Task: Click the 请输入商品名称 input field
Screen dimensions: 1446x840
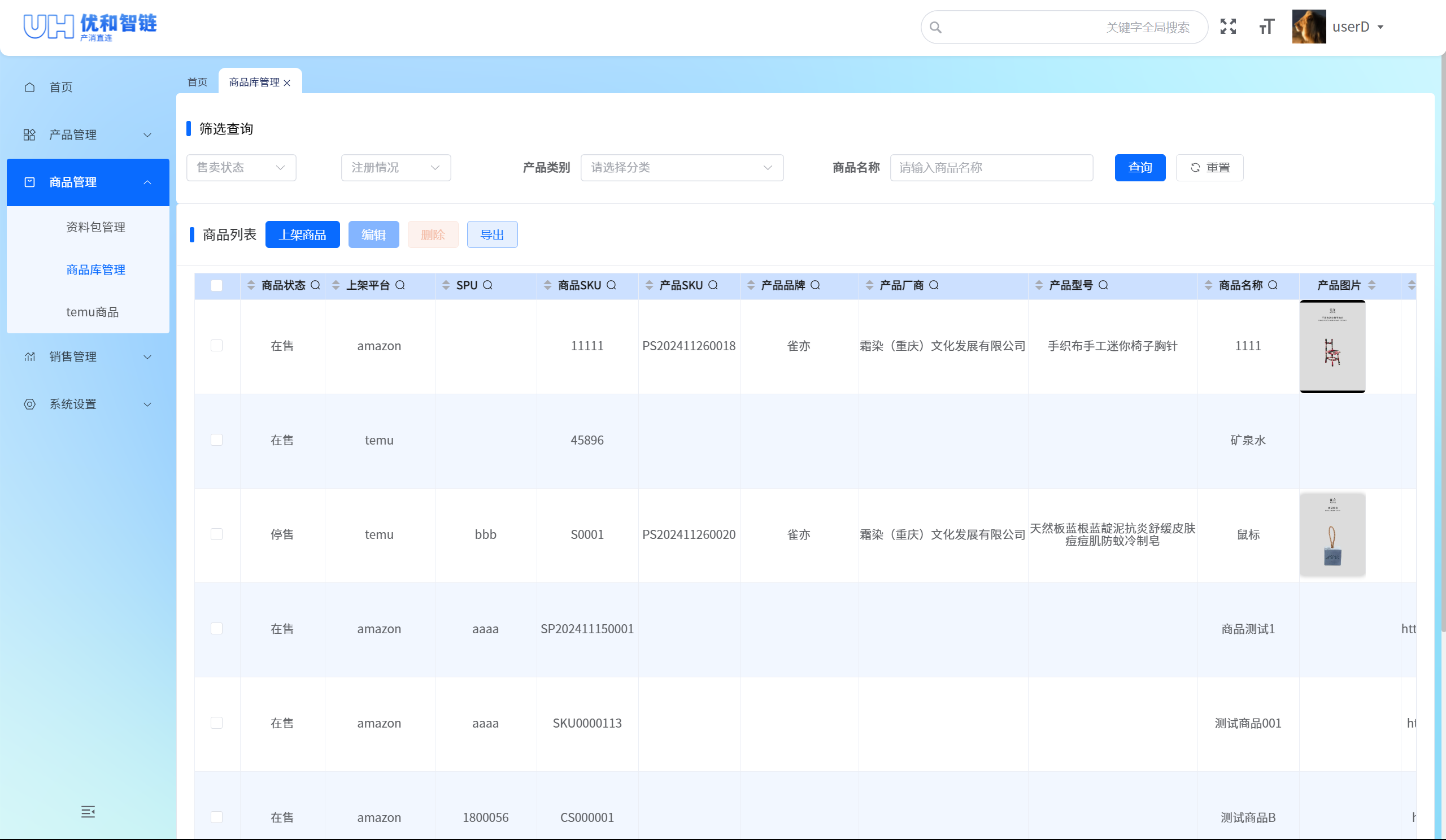Action: tap(991, 168)
